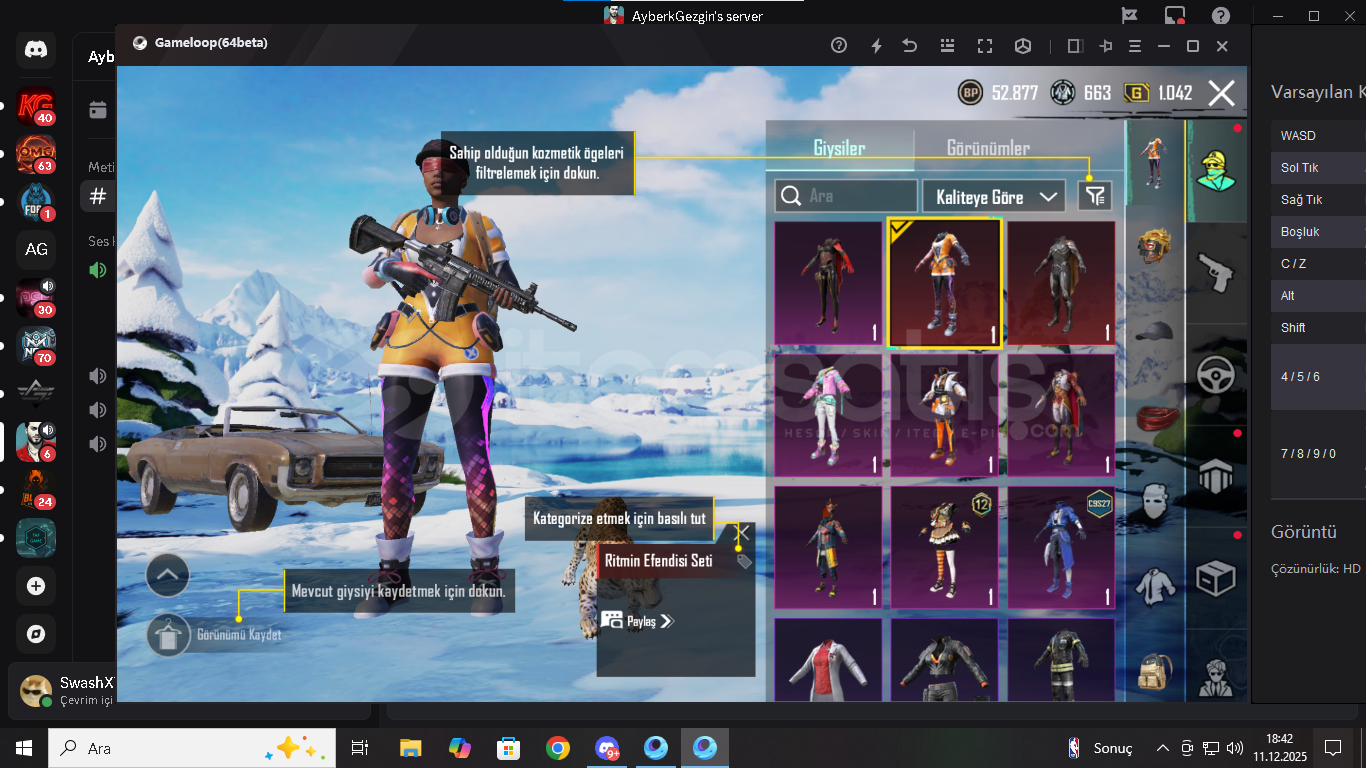Open Discord direct messages home icon

(x=36, y=50)
